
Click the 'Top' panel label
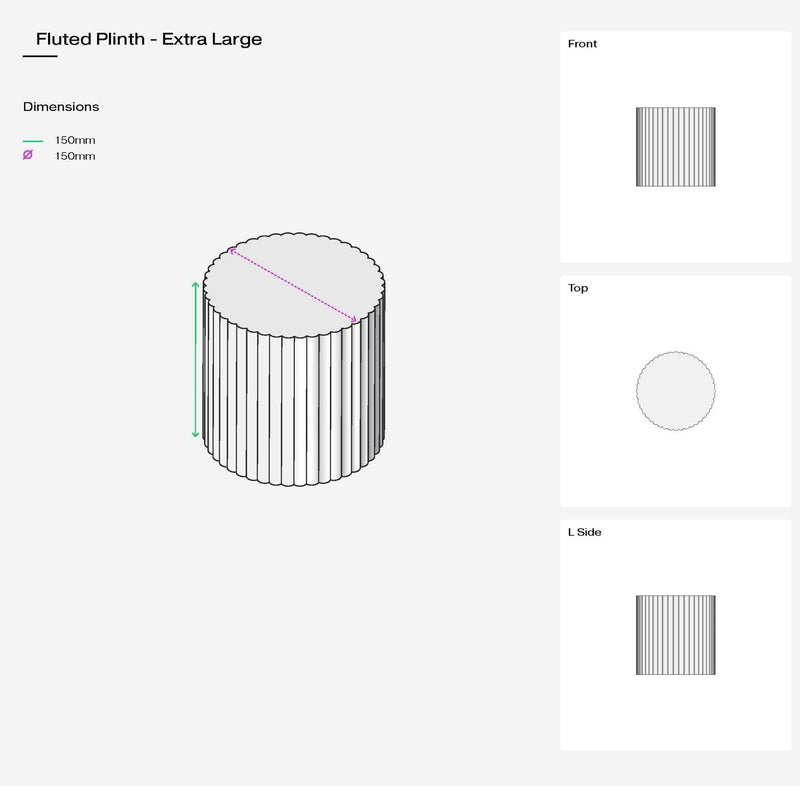578,288
